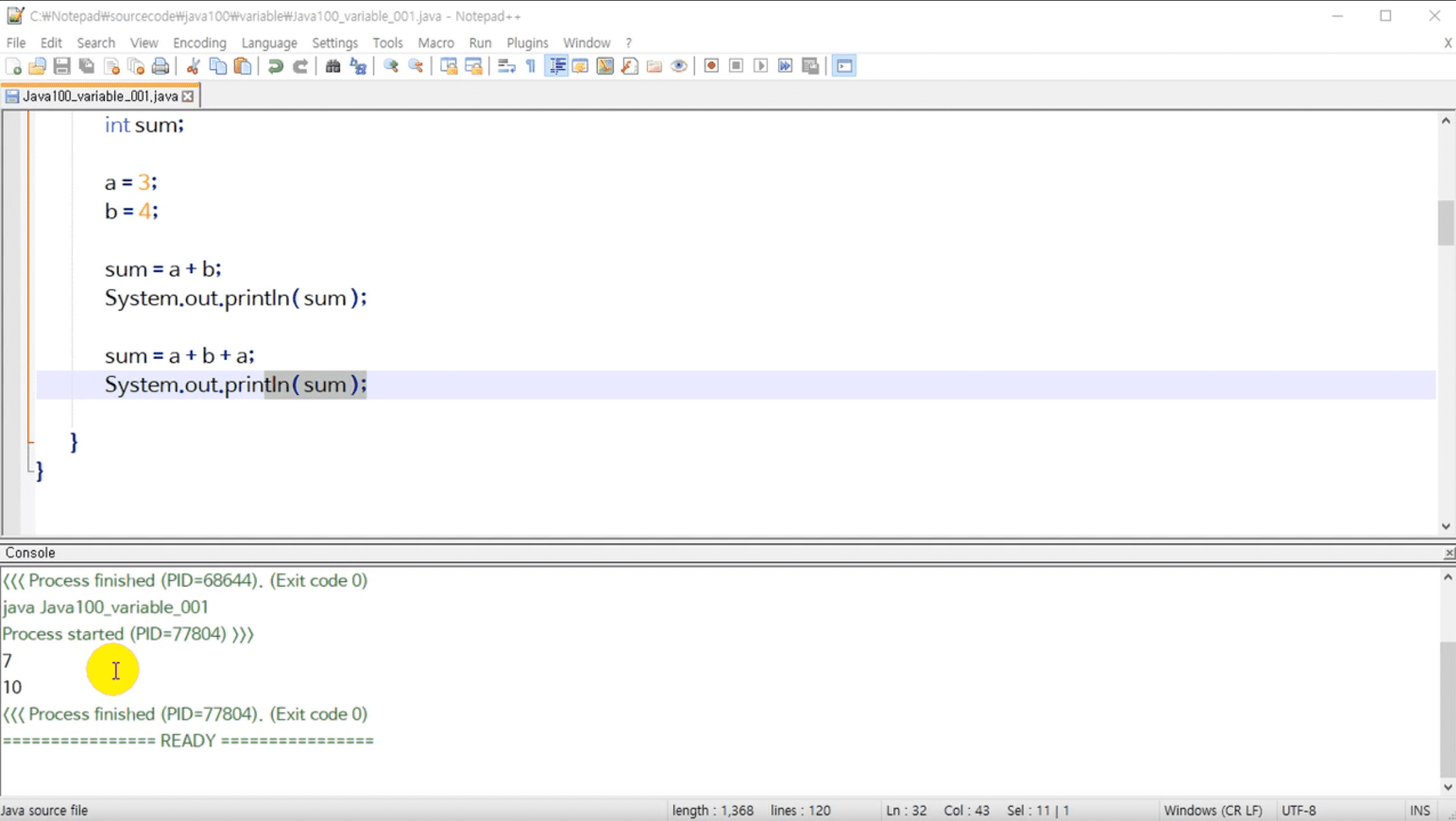Paste from clipboard with toolbar icon
Image resolution: width=1456 pixels, height=821 pixels.
(x=242, y=66)
